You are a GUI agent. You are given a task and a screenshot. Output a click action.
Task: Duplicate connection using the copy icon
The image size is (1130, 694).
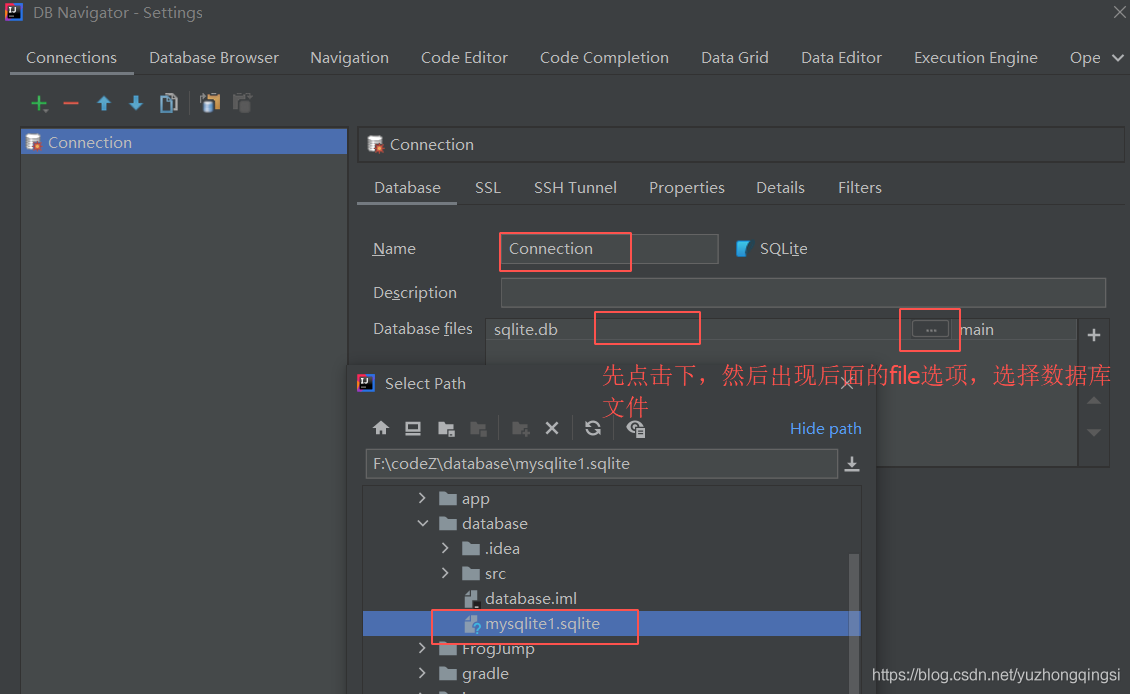click(x=169, y=103)
